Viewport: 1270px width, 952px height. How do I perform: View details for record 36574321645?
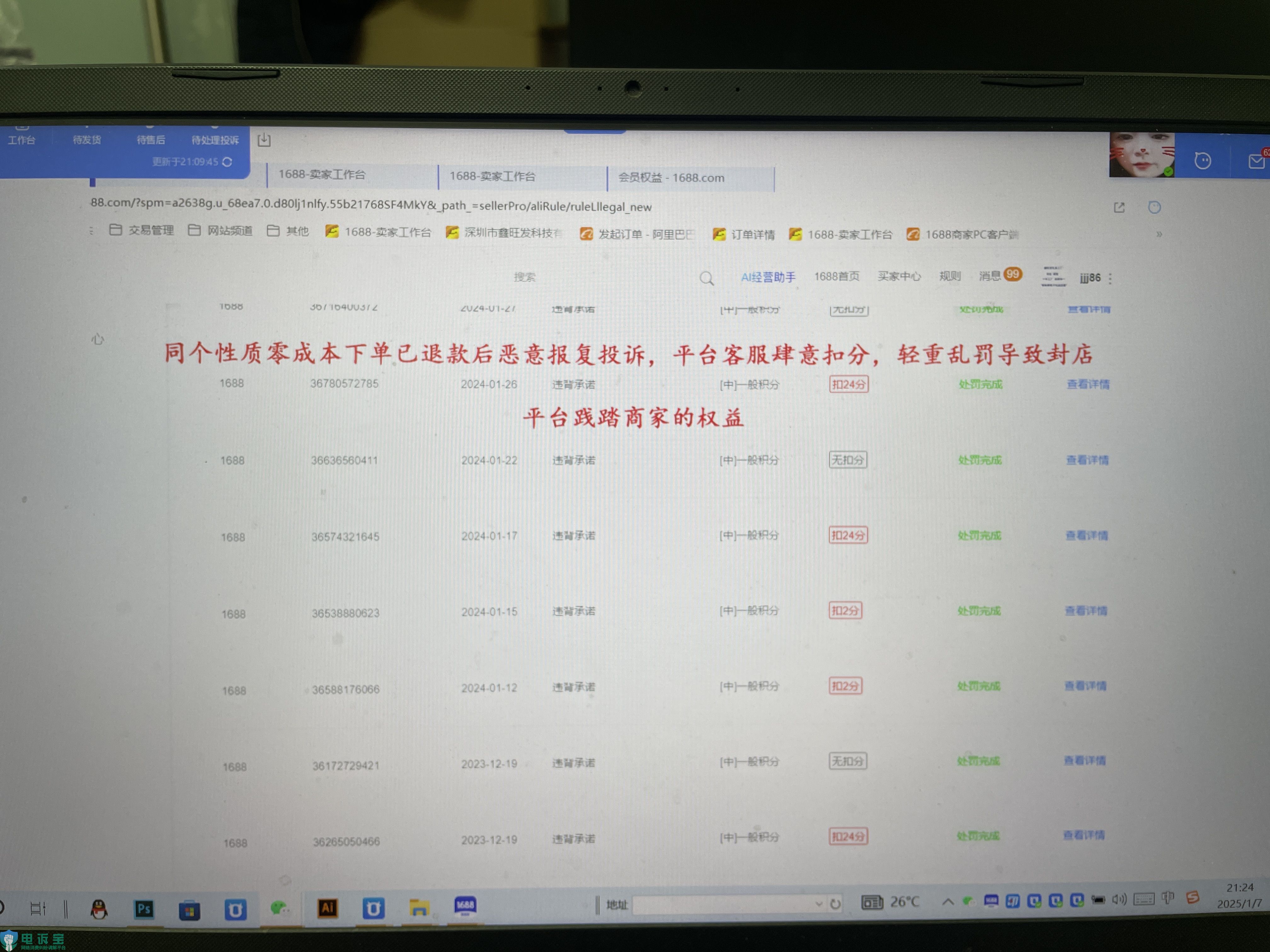click(1086, 535)
